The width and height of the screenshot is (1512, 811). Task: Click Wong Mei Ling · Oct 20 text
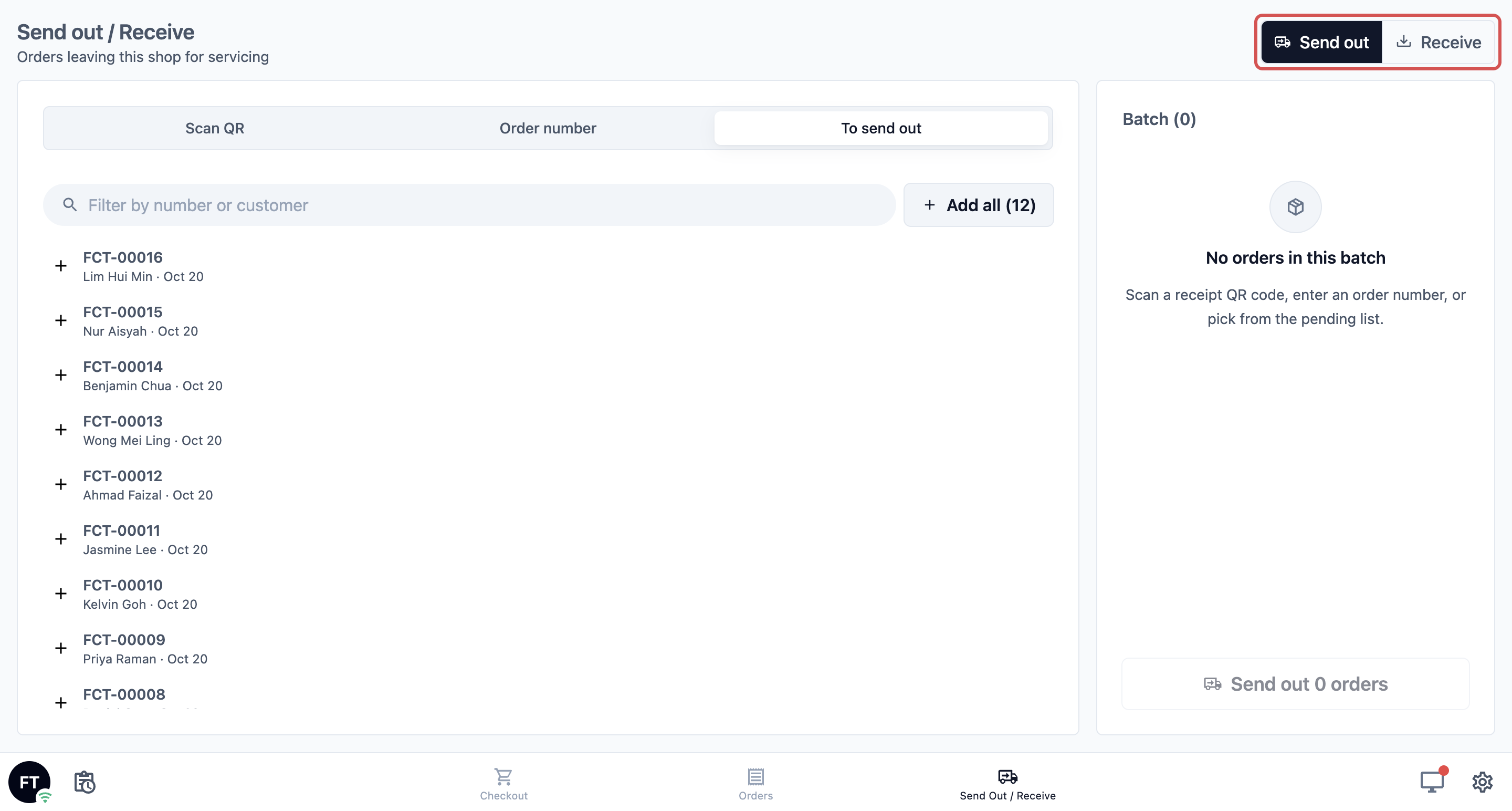tap(152, 441)
